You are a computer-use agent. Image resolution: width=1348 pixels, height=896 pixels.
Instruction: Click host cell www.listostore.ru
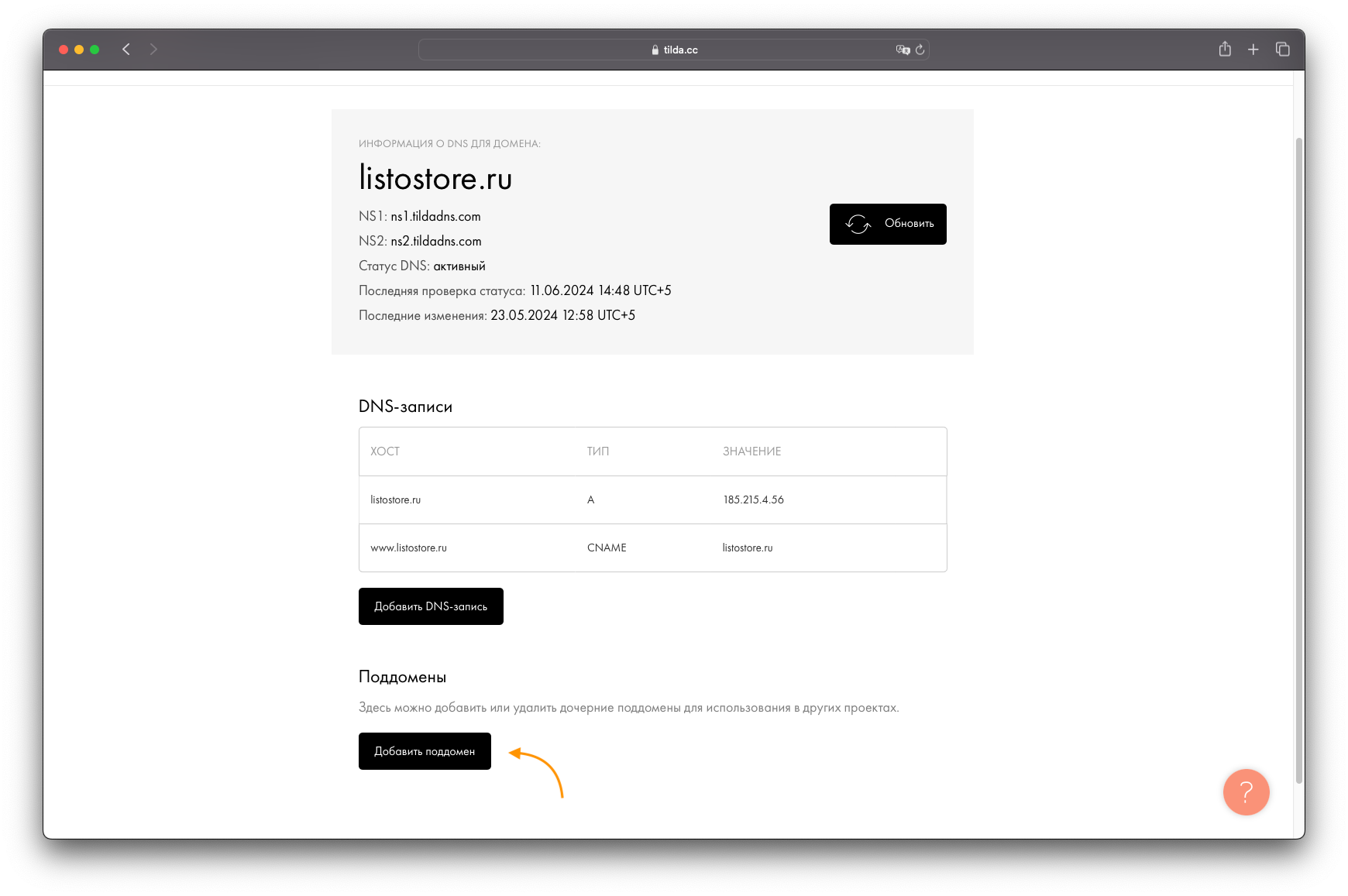408,548
